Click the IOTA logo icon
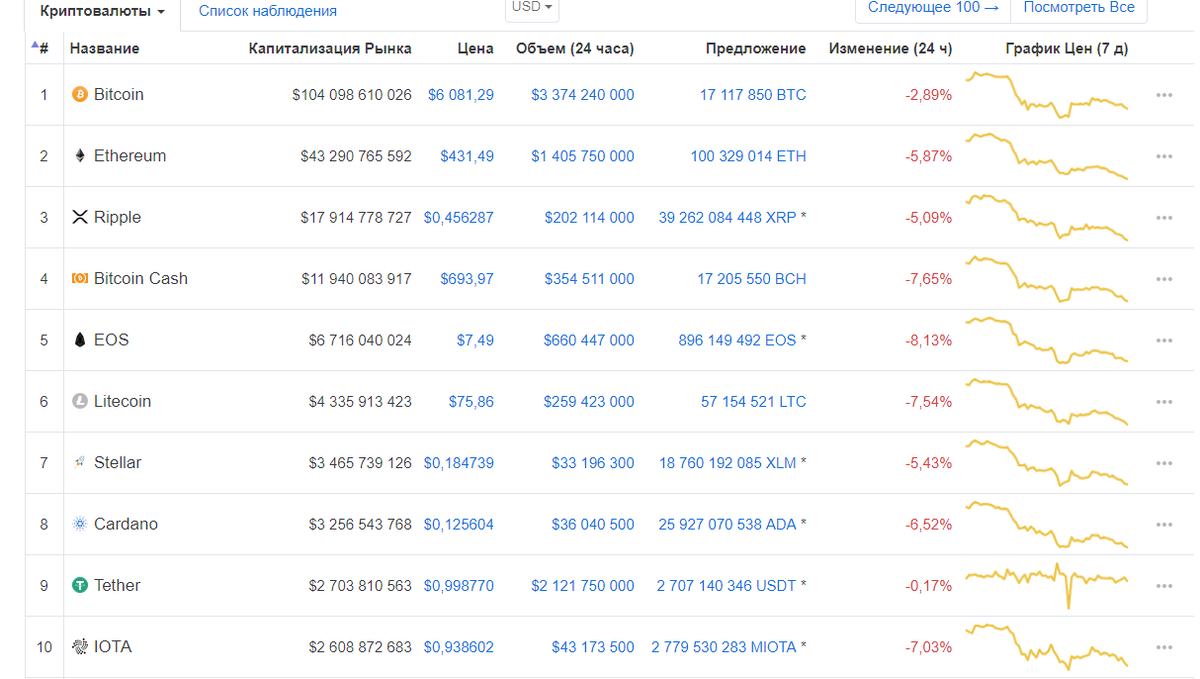1200x679 pixels. coord(80,647)
